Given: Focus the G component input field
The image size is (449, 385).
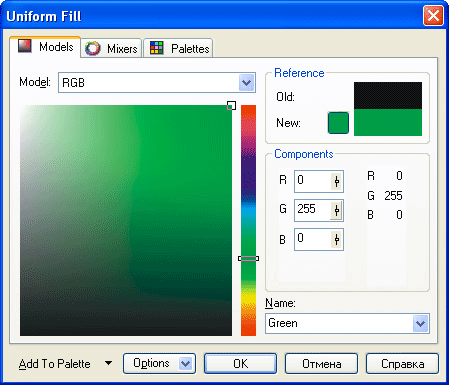Looking at the screenshot, I should [x=313, y=210].
